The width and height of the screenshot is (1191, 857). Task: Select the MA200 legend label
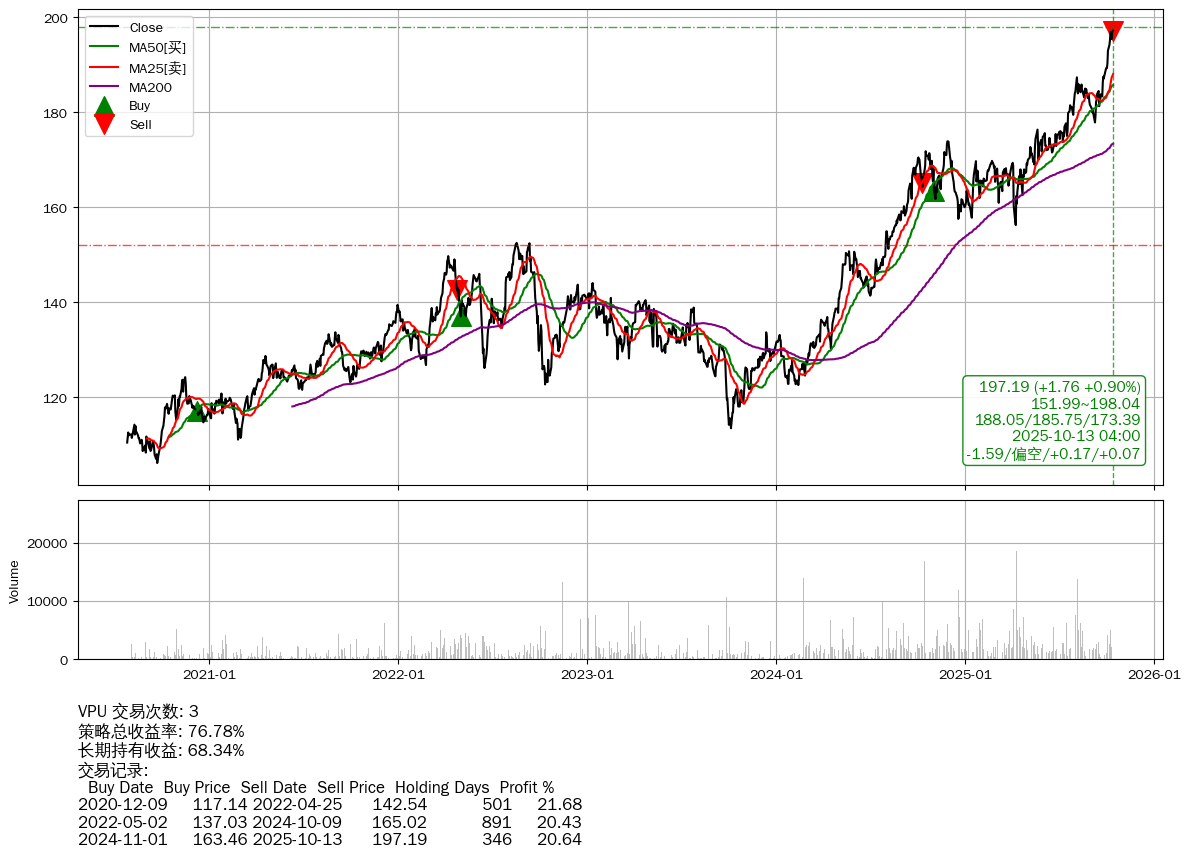[x=150, y=88]
